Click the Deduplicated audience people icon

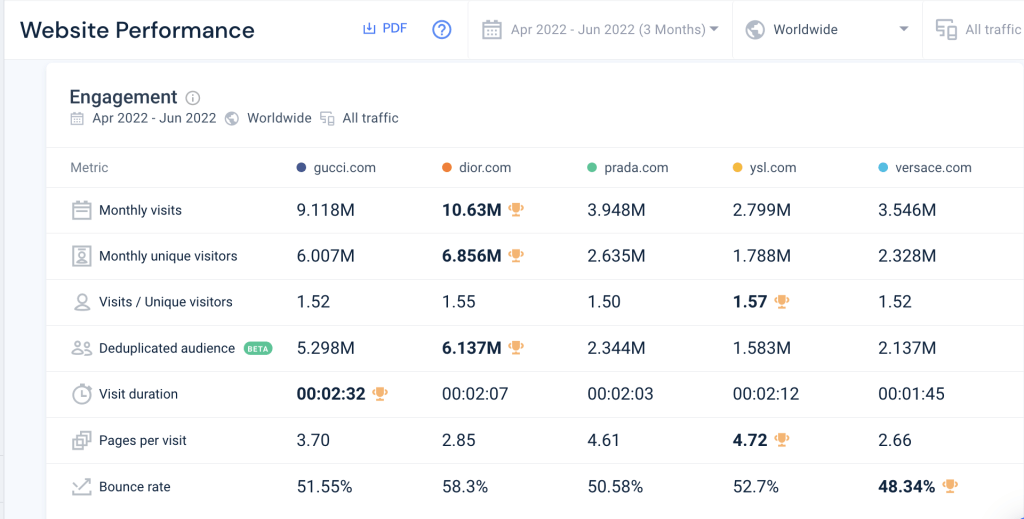pos(82,348)
